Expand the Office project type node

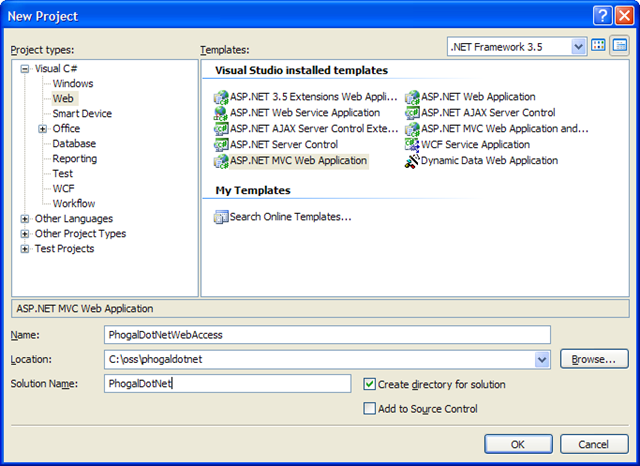43,129
